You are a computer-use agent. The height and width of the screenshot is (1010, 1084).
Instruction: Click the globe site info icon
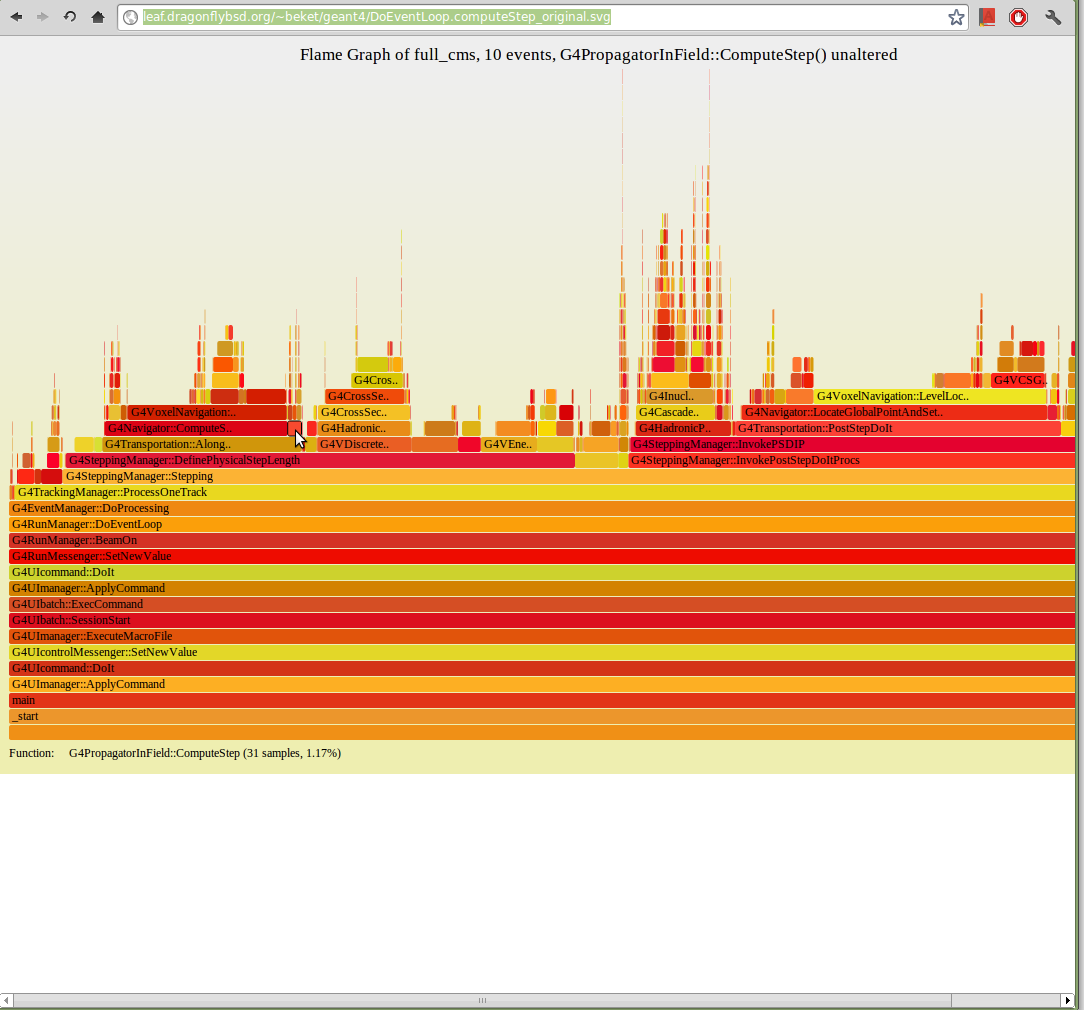[x=130, y=17]
